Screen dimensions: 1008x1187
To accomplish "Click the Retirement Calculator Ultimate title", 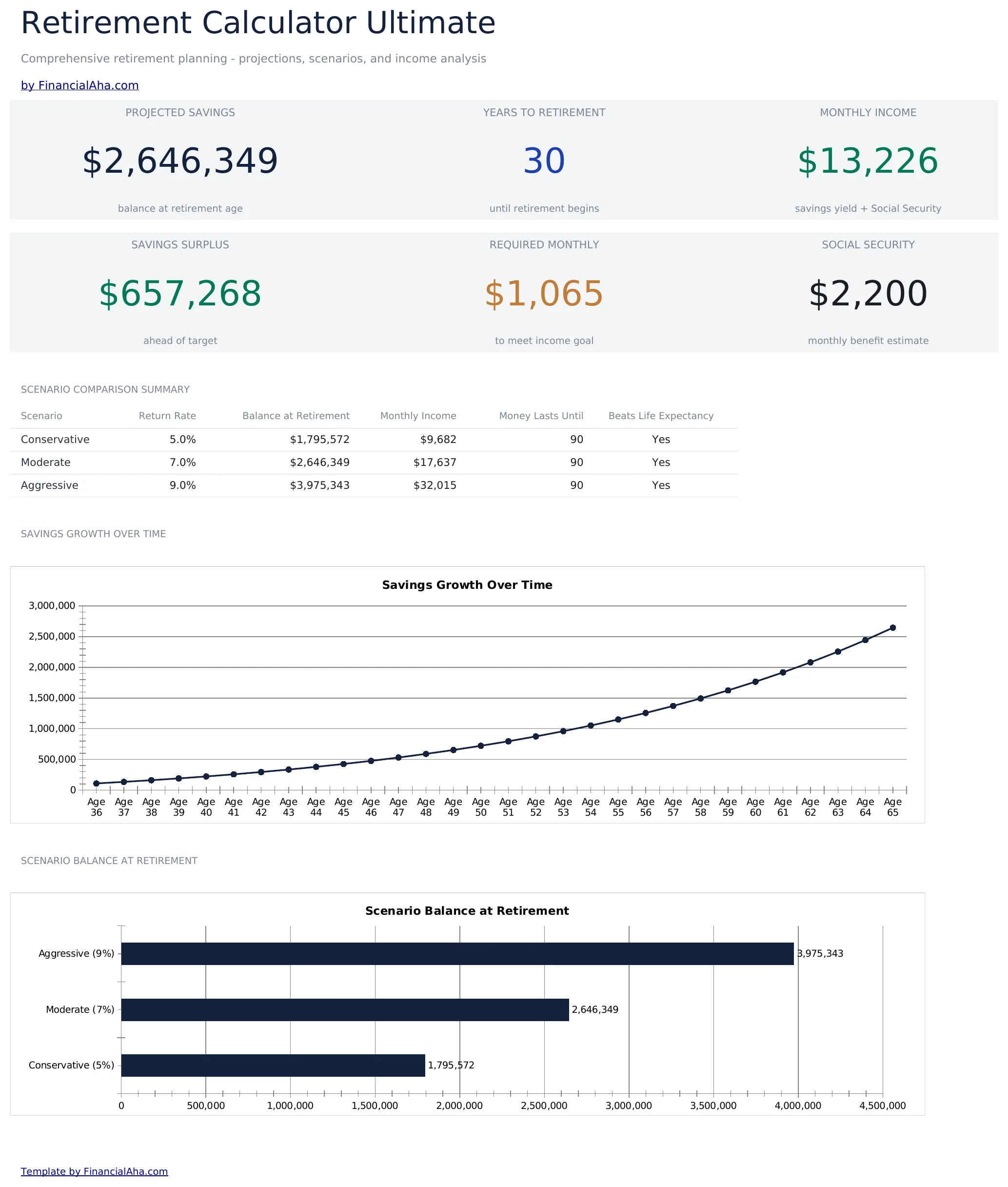I will (x=258, y=23).
